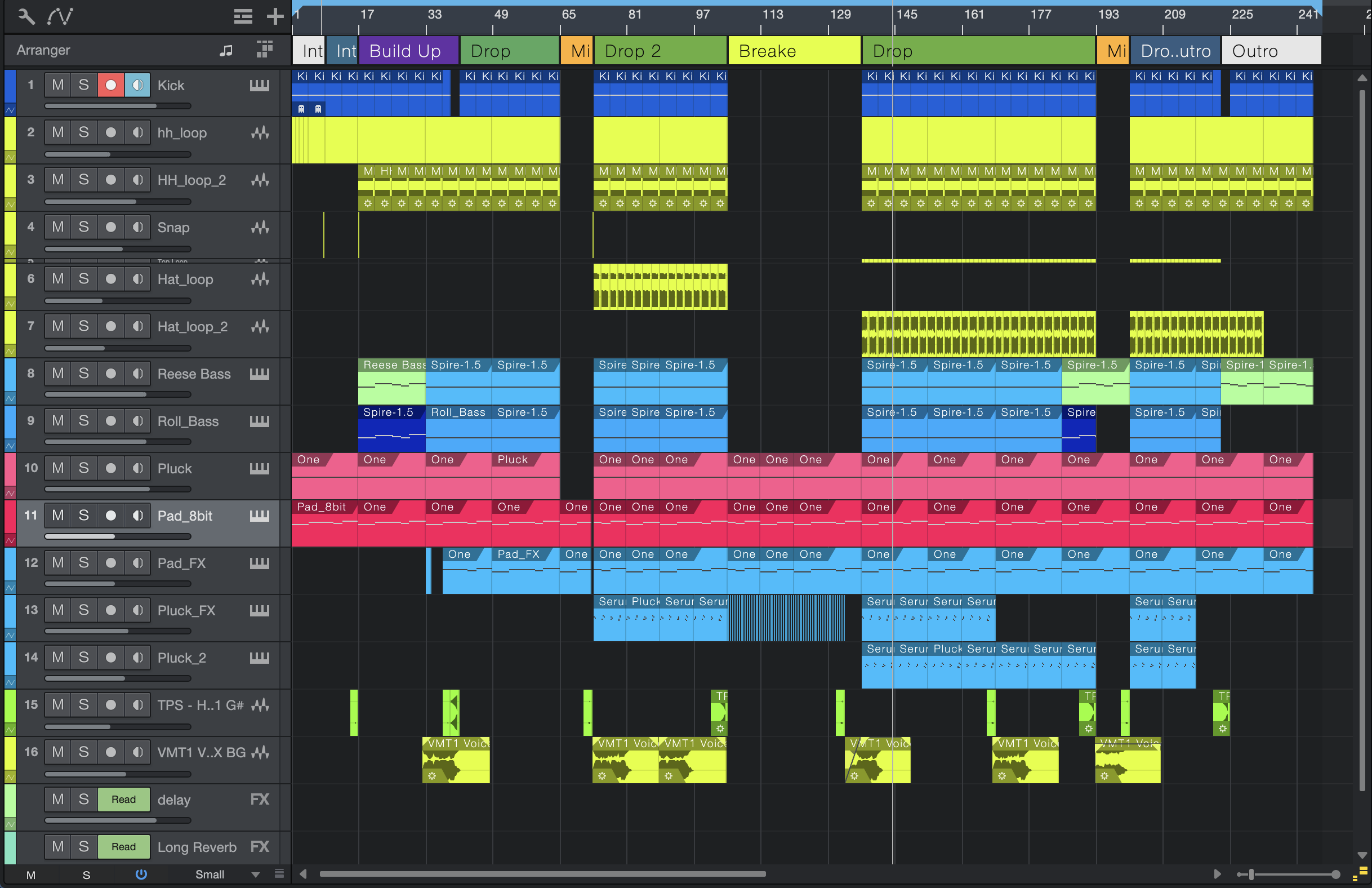Click Read automation button on delay

[123, 799]
